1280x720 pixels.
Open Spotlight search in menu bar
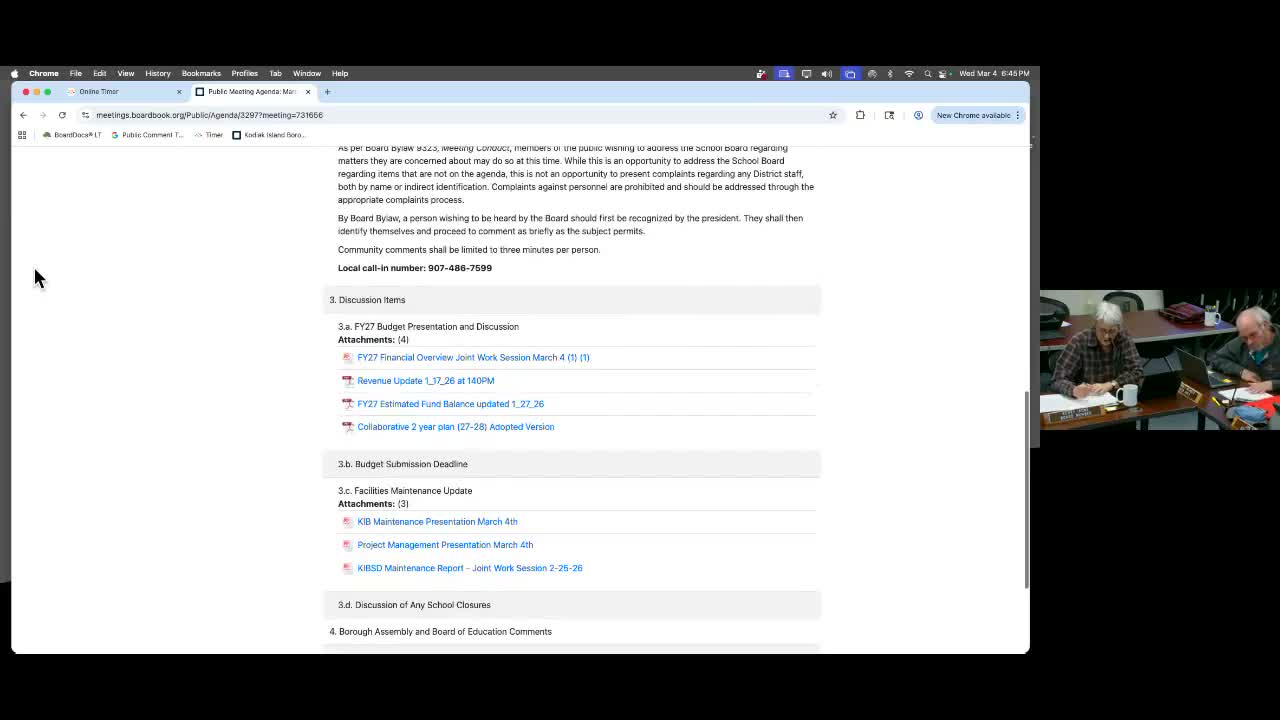(x=928, y=73)
